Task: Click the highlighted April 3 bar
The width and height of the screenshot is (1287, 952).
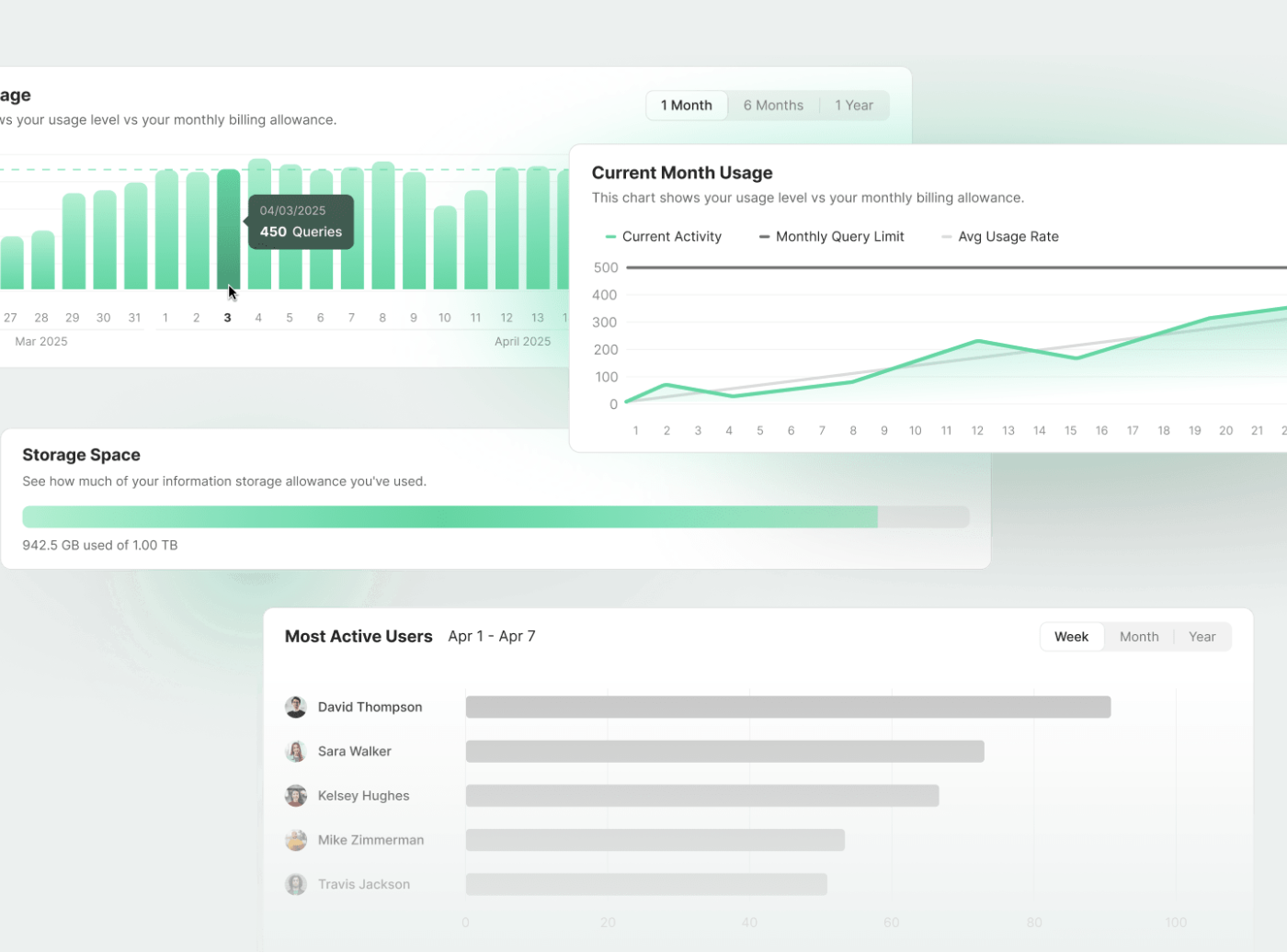Action: pyautogui.click(x=228, y=230)
